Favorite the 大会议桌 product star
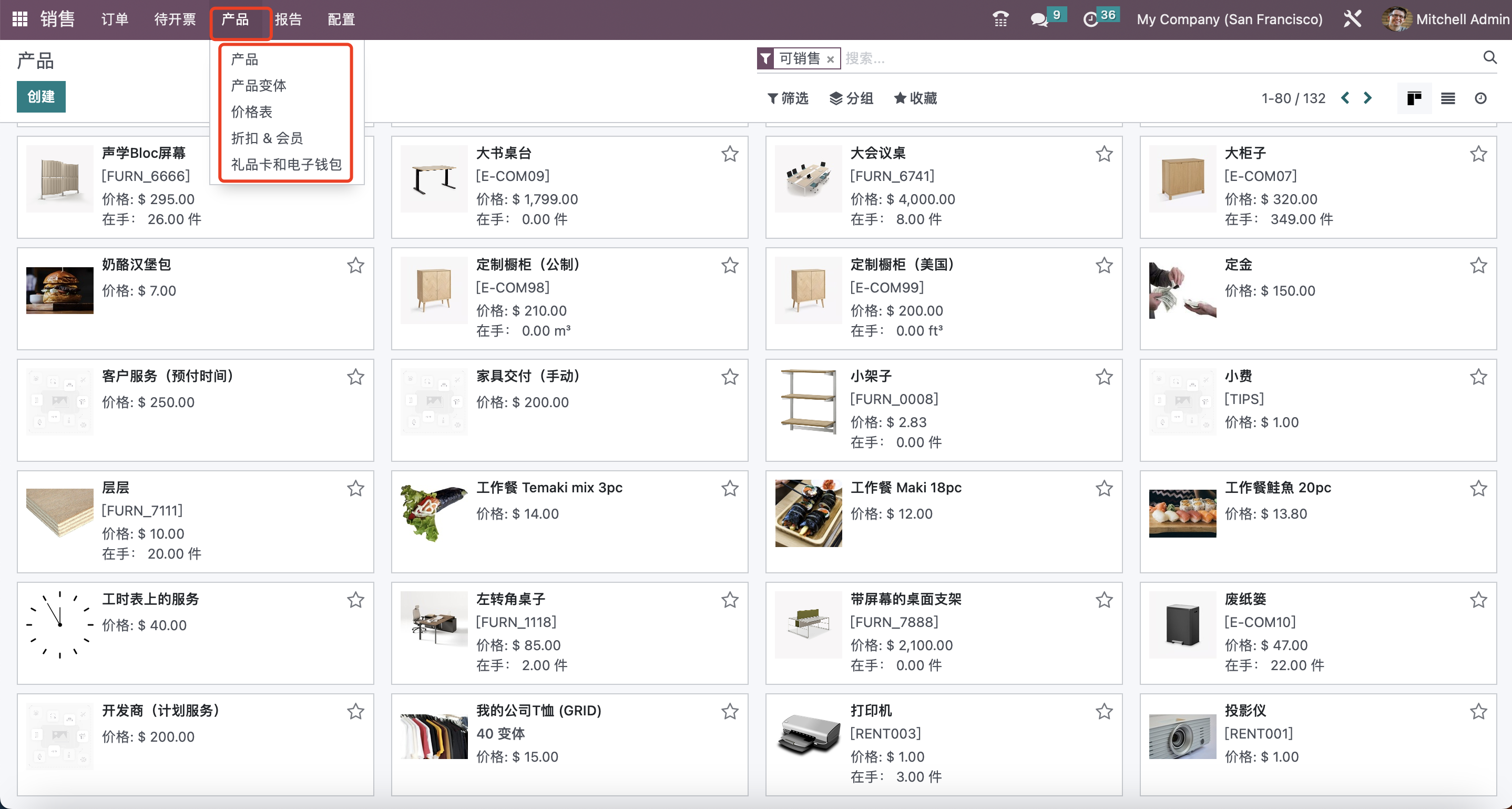Screen dimensions: 1512x809 (x=1104, y=154)
